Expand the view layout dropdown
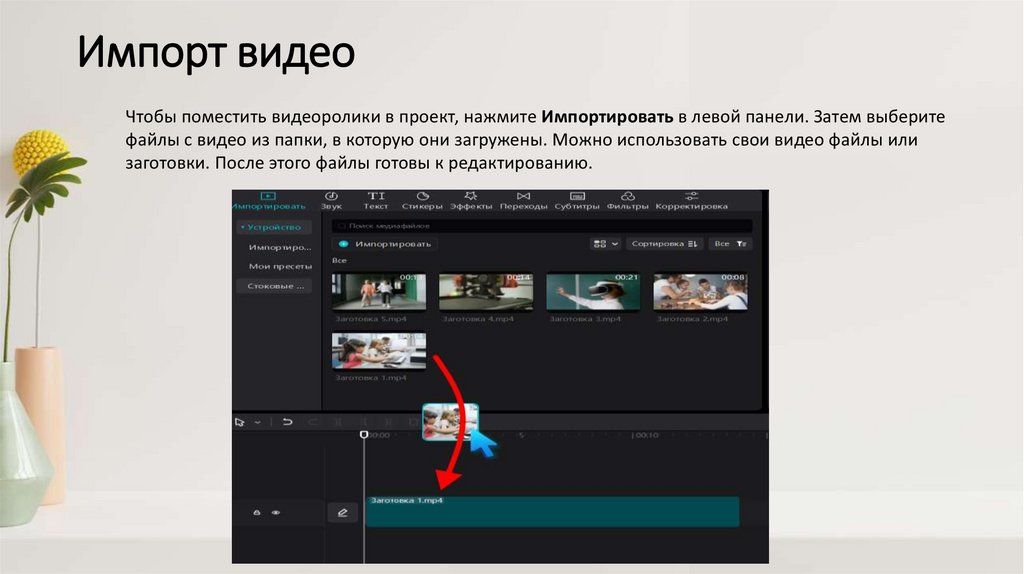 606,243
